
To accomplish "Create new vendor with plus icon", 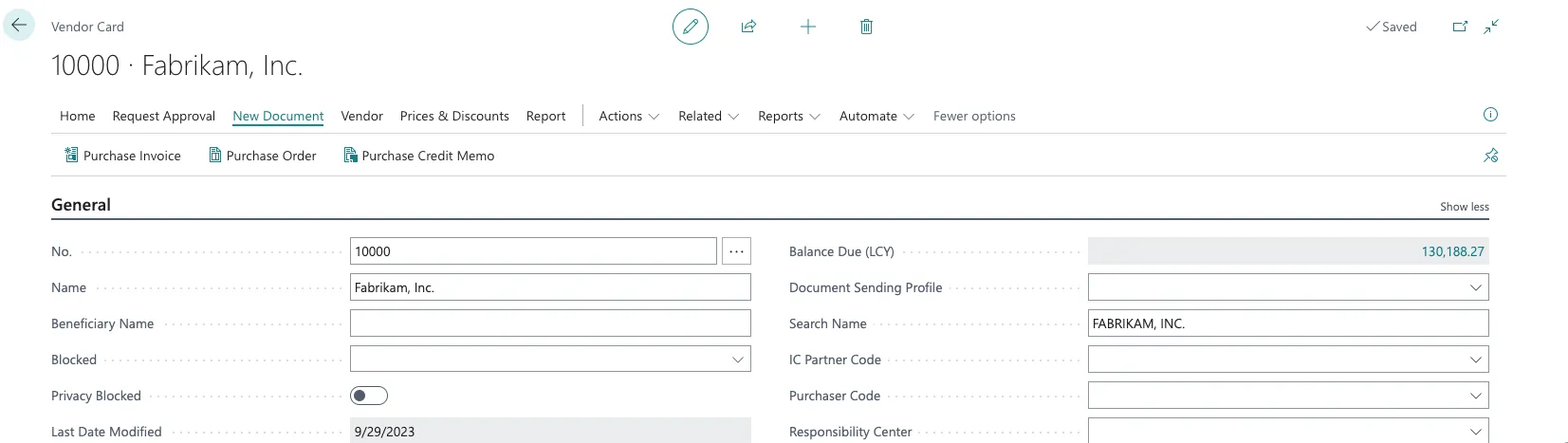I will pos(808,27).
